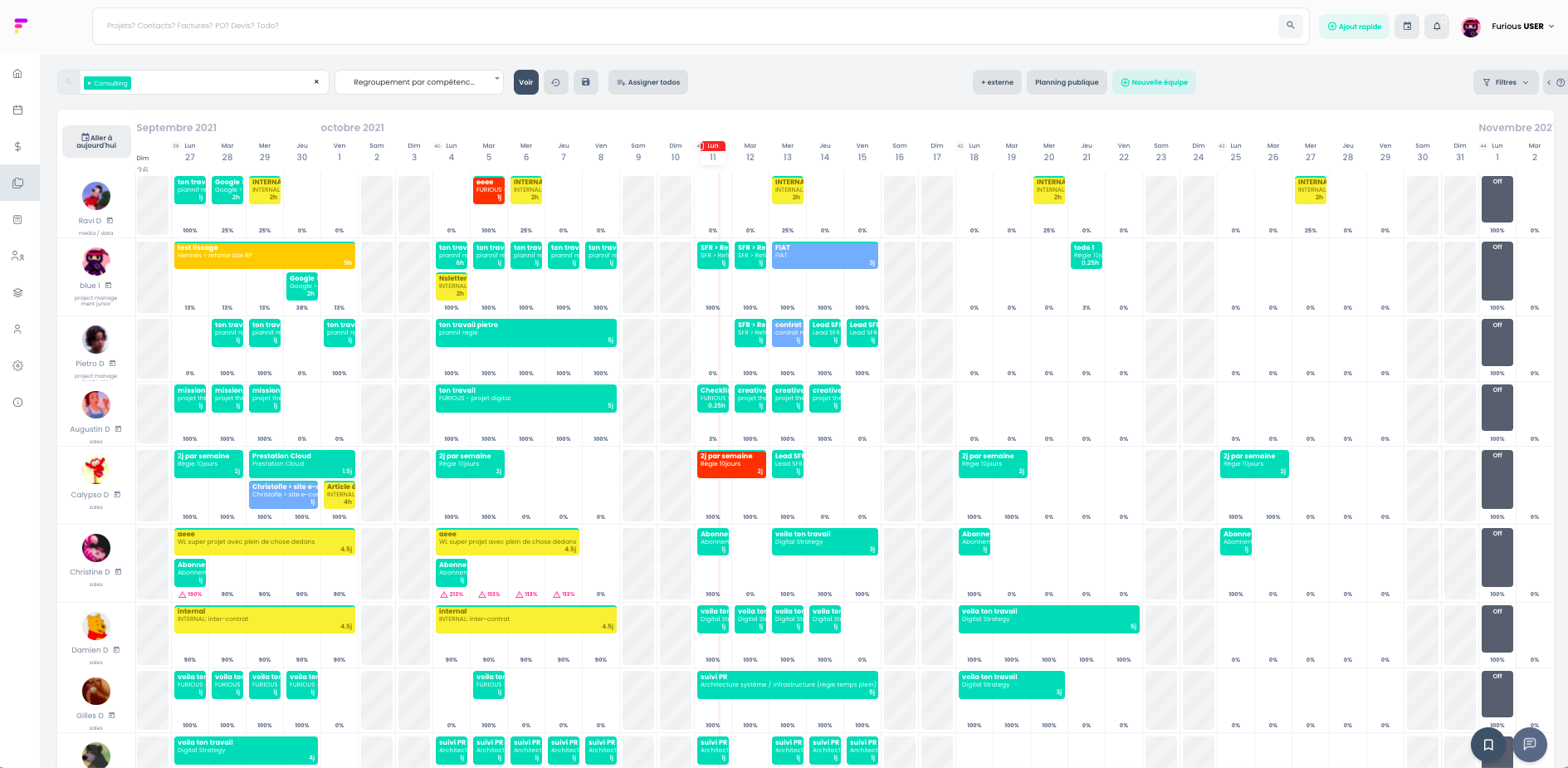Viewport: 1568px width, 768px height.
Task: Open the stacked layers icon in the sidebar
Action: 17,292
